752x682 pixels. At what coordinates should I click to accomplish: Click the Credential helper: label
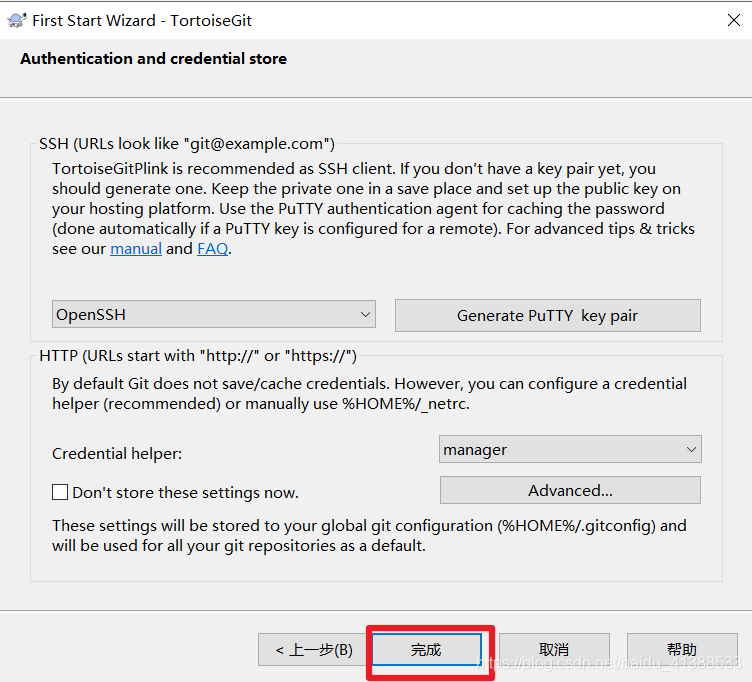(x=117, y=454)
